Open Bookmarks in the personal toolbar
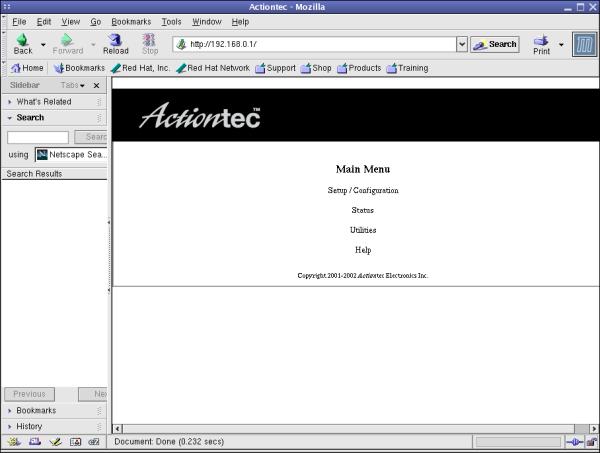This screenshot has height=453, width=600. [x=79, y=68]
